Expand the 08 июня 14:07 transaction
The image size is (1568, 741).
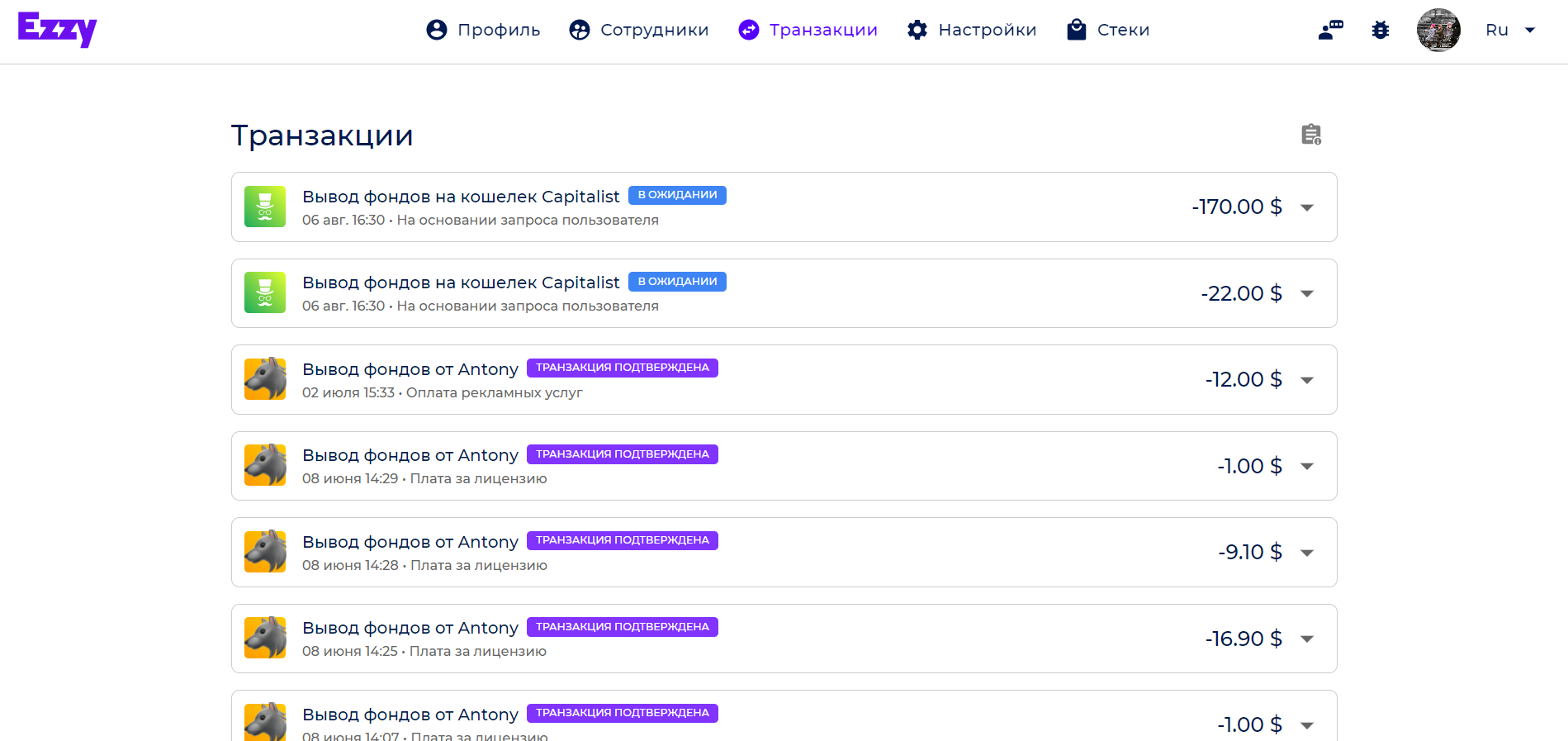[1307, 725]
